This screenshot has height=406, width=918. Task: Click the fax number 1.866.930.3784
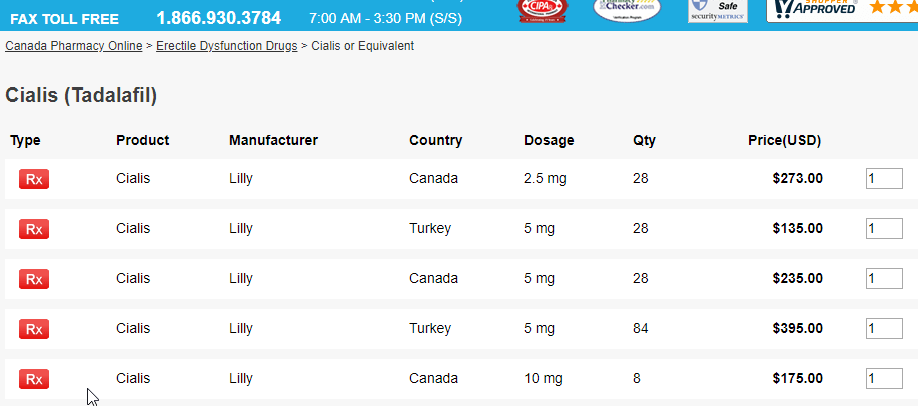[x=218, y=18]
